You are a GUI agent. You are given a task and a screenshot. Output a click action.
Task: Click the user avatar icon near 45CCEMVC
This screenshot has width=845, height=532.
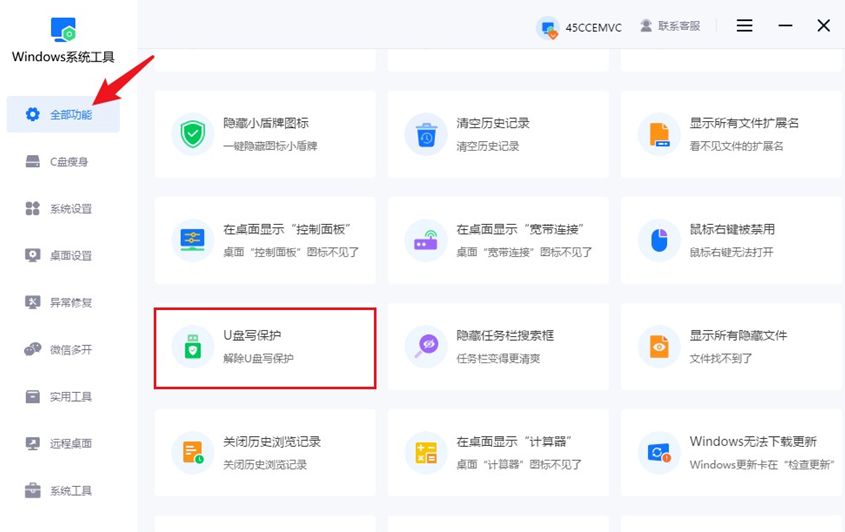pyautogui.click(x=548, y=27)
